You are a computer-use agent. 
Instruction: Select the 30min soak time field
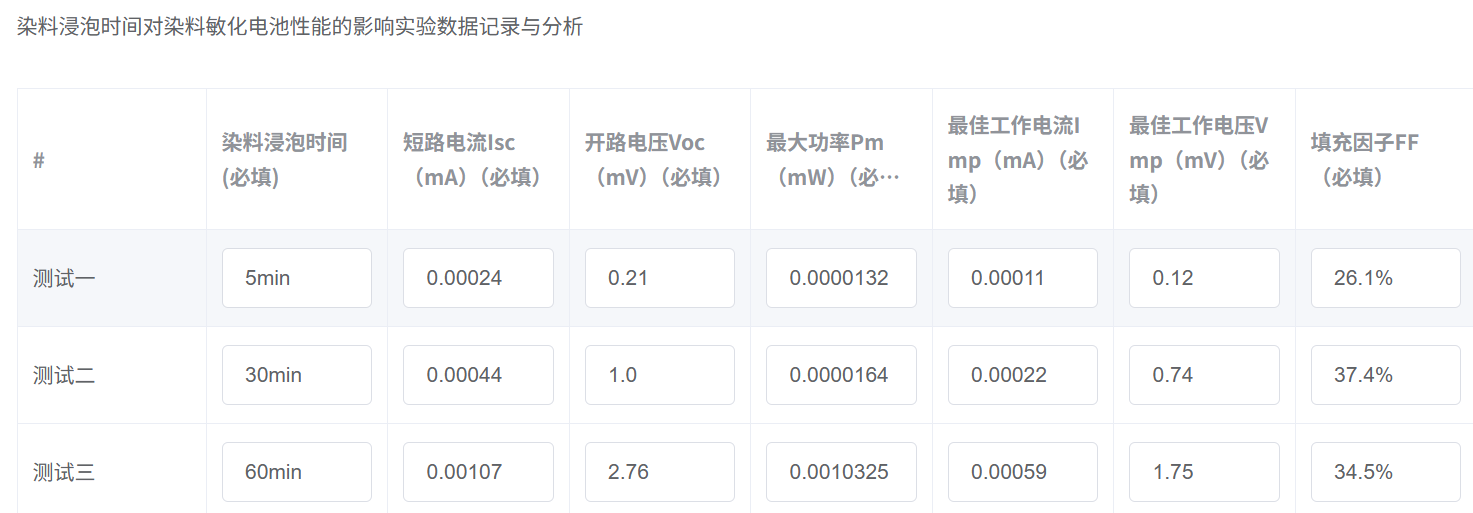pyautogui.click(x=296, y=375)
